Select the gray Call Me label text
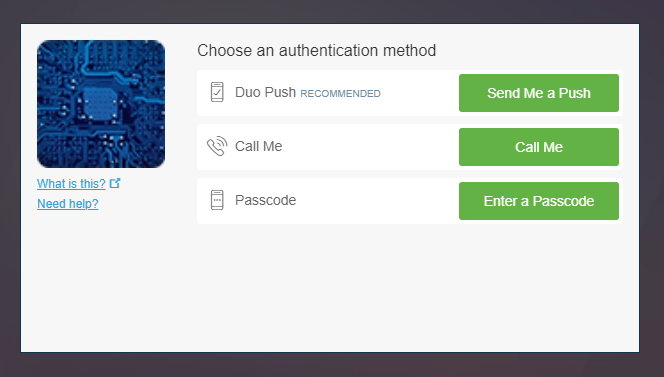The height and width of the screenshot is (377, 664). [x=258, y=146]
